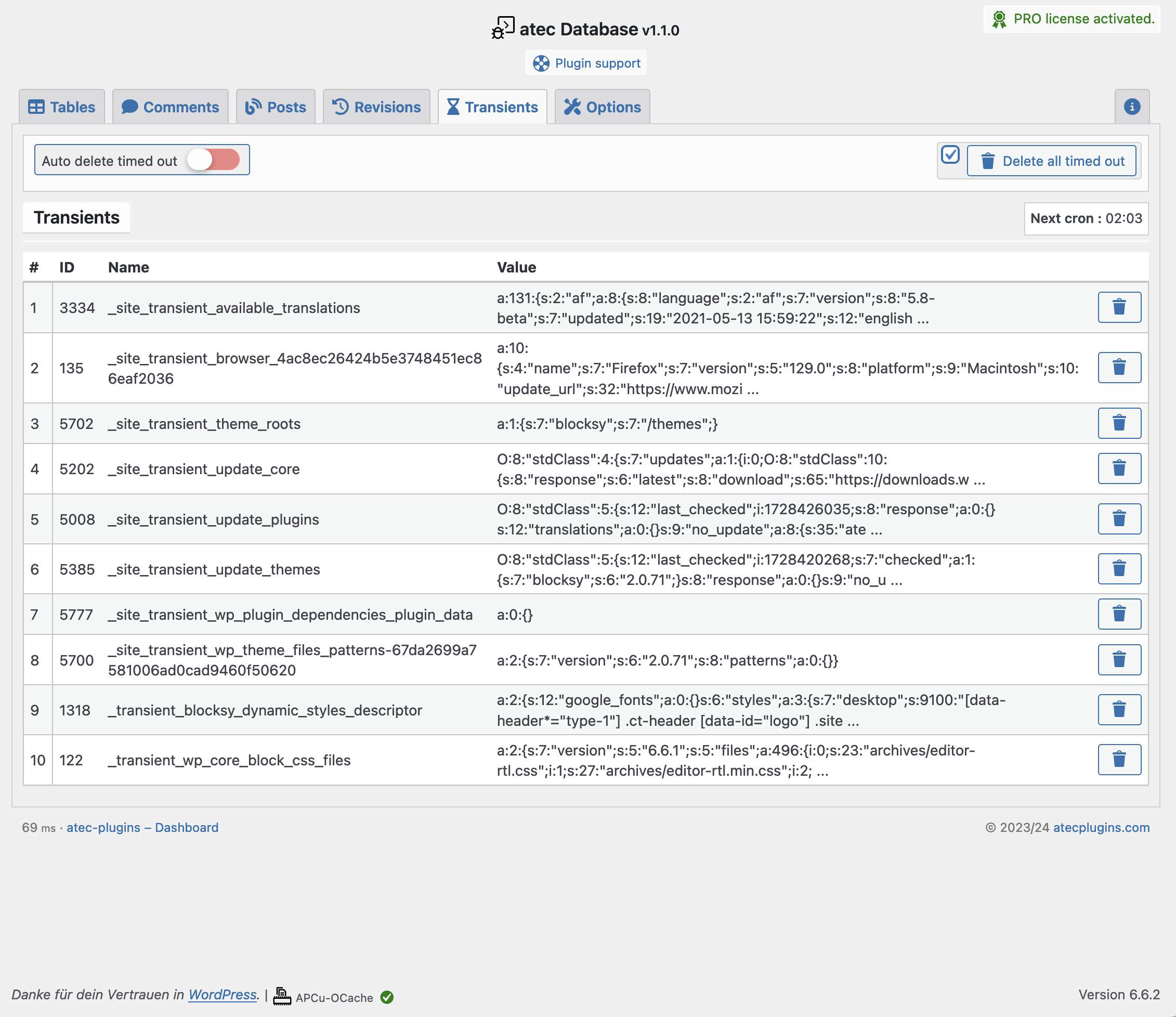The image size is (1176, 1017).
Task: Select the Transients tab
Action: click(492, 107)
